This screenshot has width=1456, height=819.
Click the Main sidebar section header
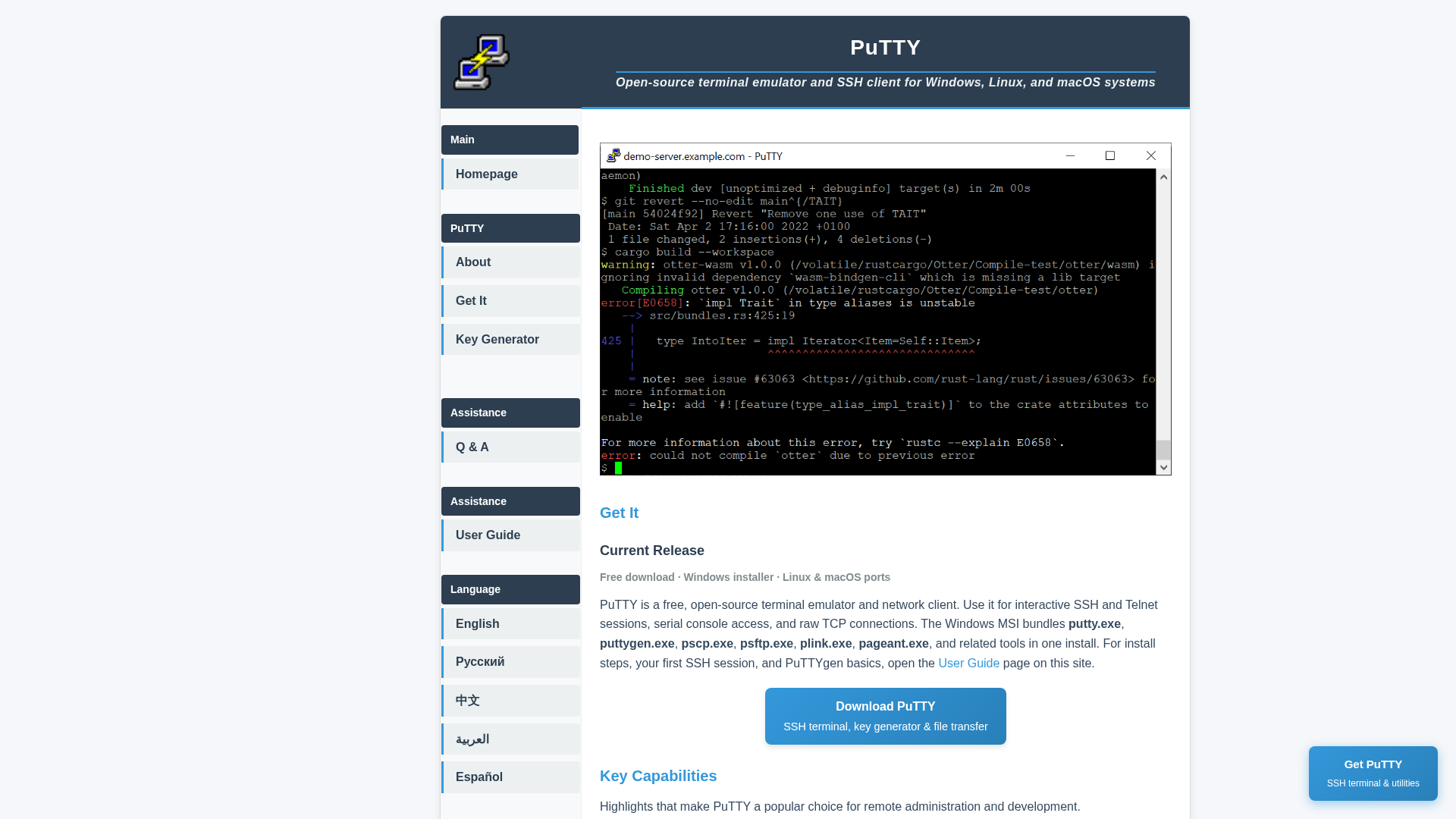[510, 140]
